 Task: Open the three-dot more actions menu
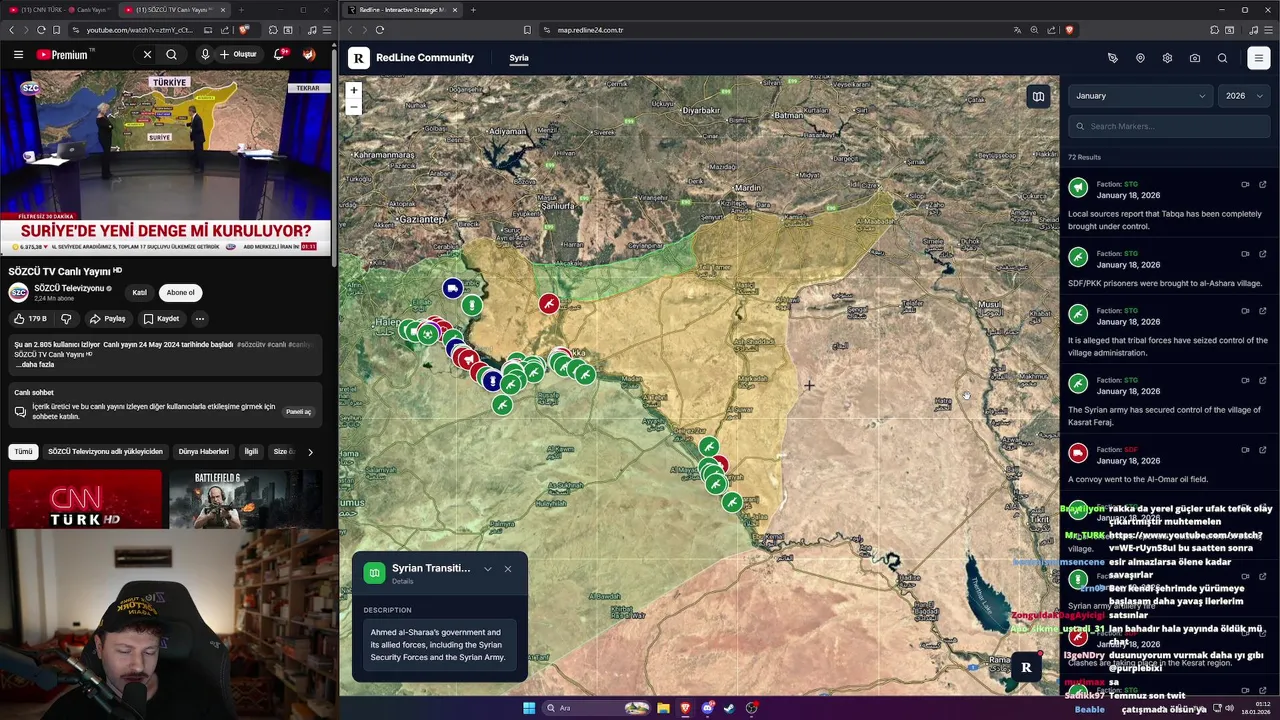tap(200, 319)
